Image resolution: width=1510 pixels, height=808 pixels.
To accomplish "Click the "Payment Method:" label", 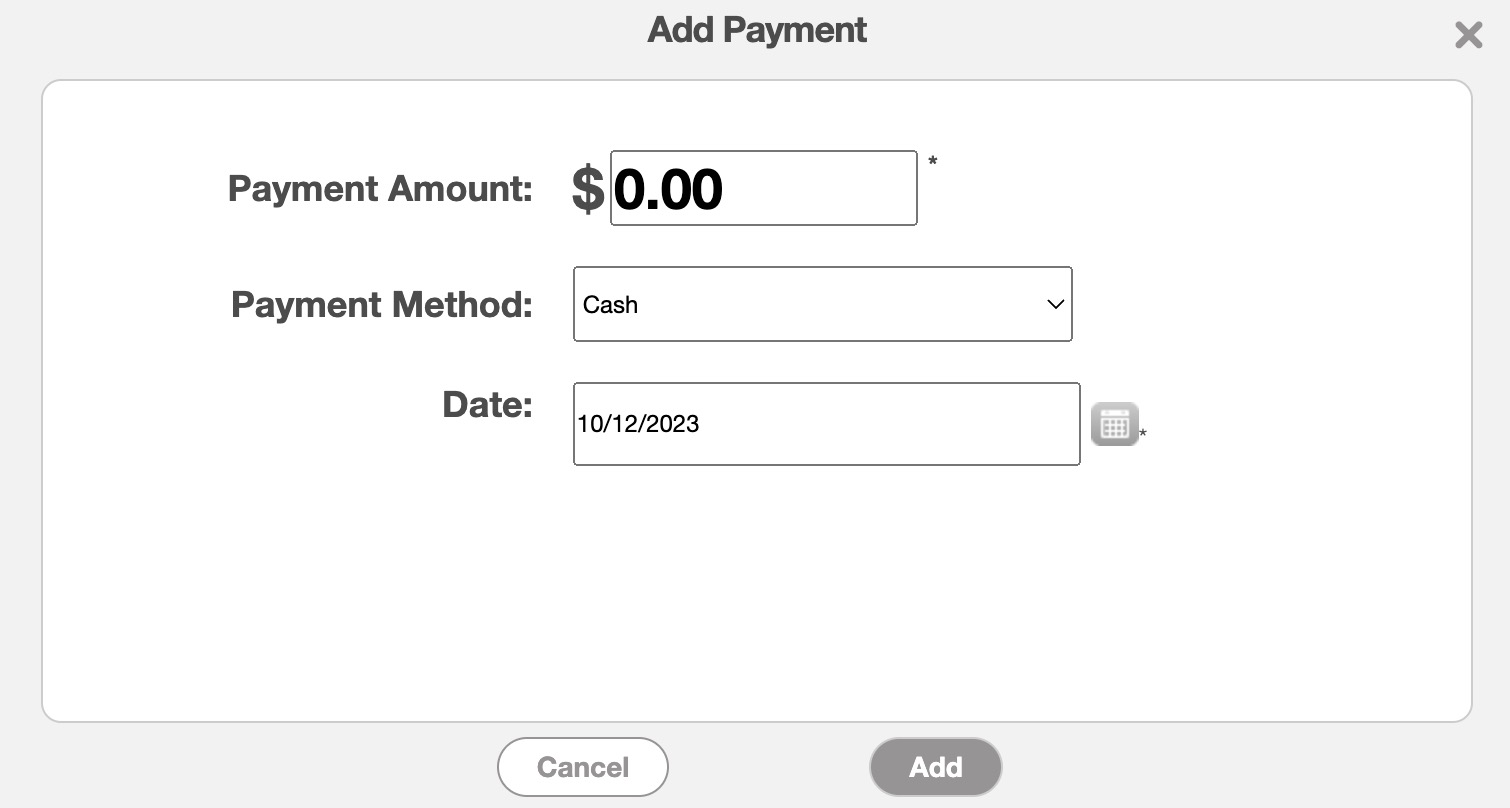I will (x=382, y=304).
